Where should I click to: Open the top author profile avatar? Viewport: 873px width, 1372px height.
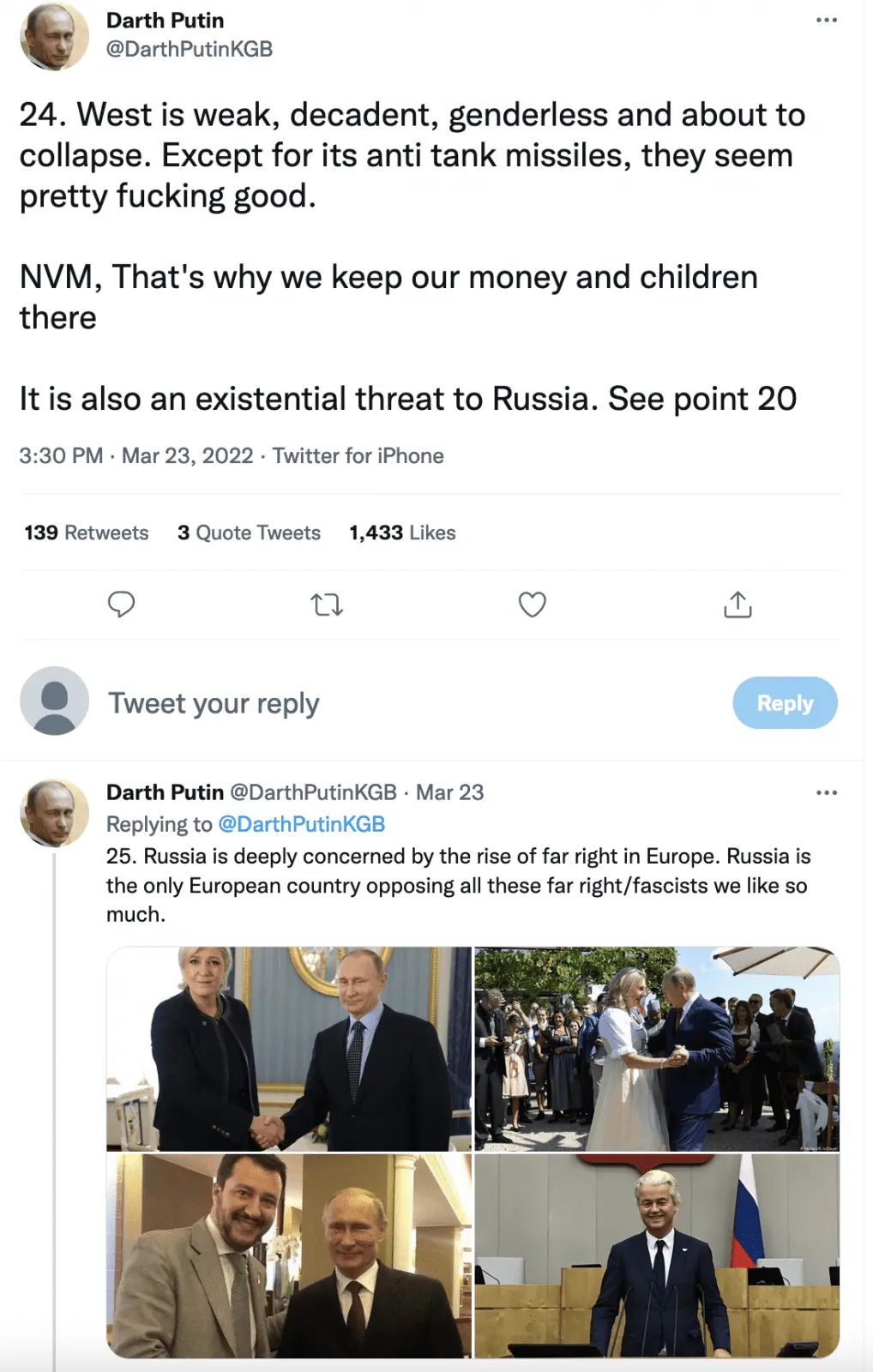(54, 36)
